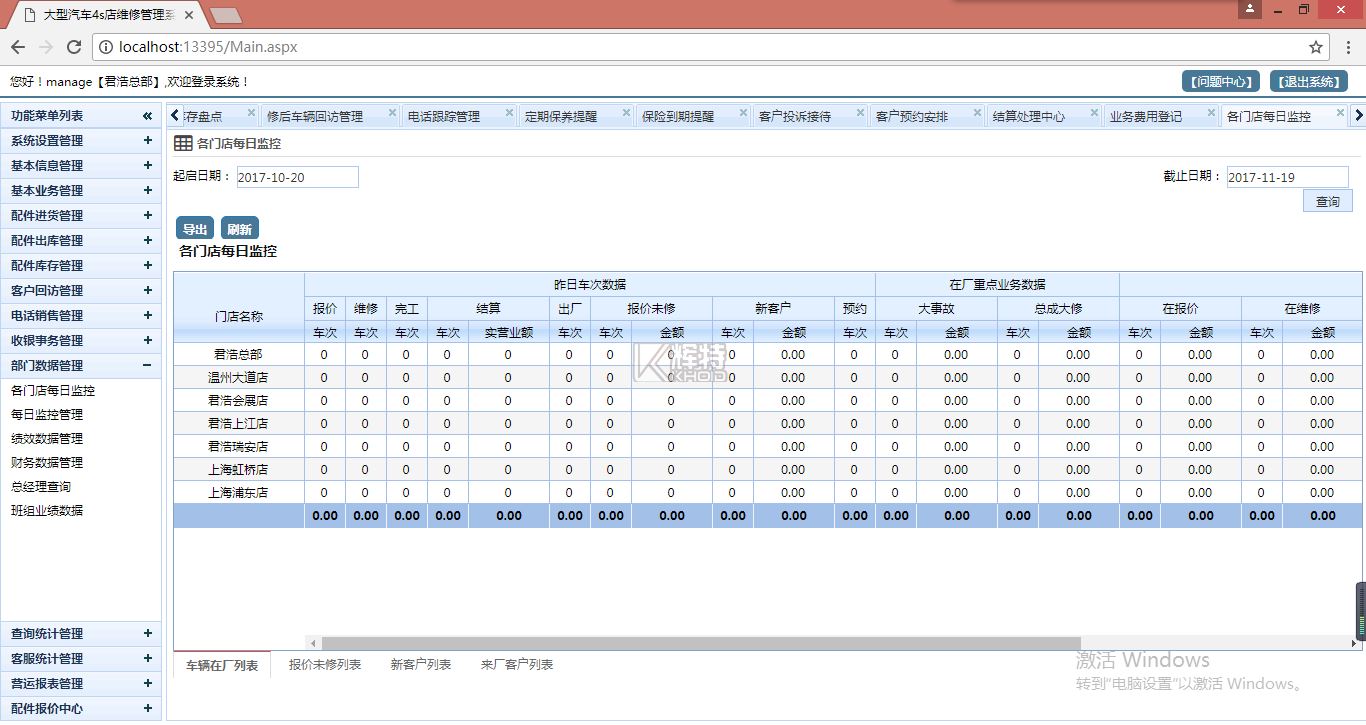Screen dimensions: 1366x725
Task: Switch to the 报价未修列表 tab
Action: (325, 665)
